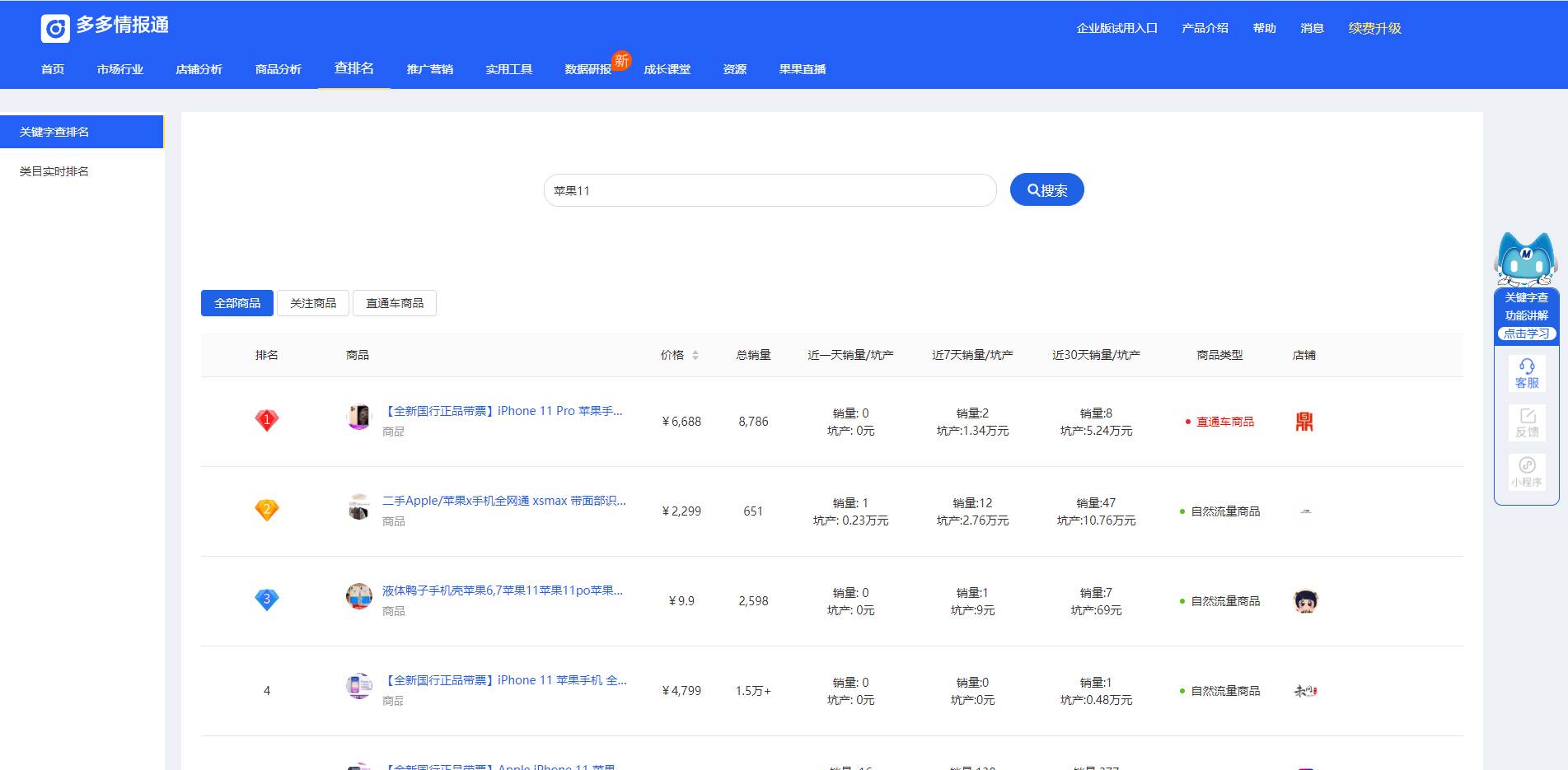Select the 直通车商品 filter button

(x=395, y=303)
